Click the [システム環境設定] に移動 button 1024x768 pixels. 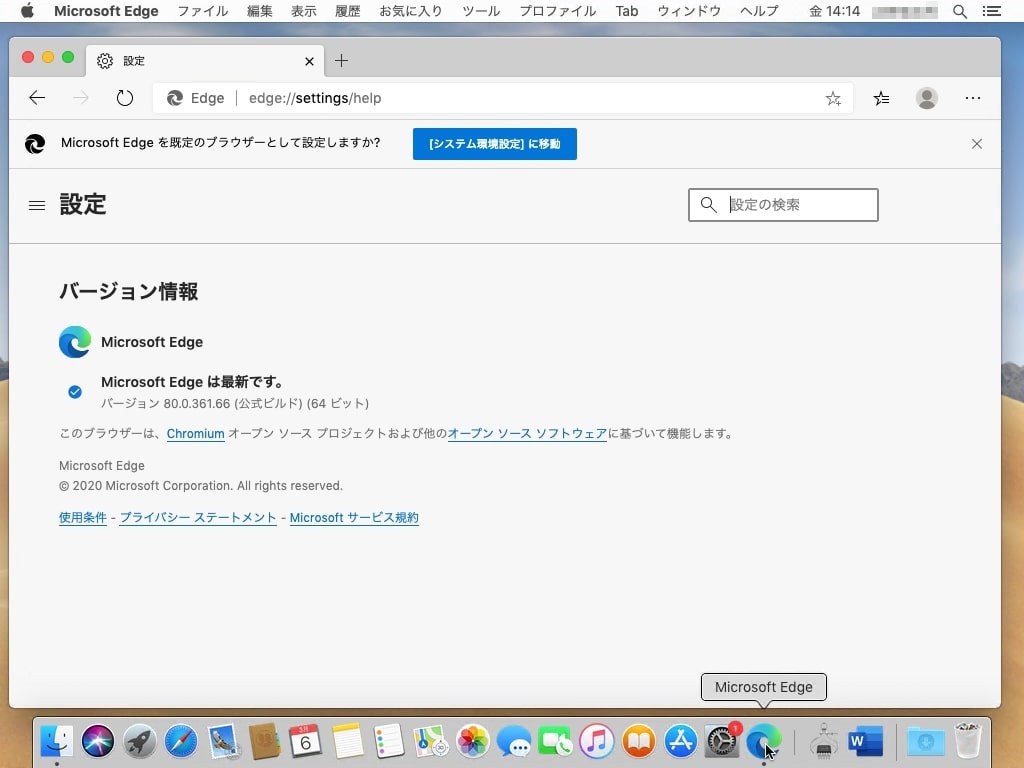(x=494, y=144)
